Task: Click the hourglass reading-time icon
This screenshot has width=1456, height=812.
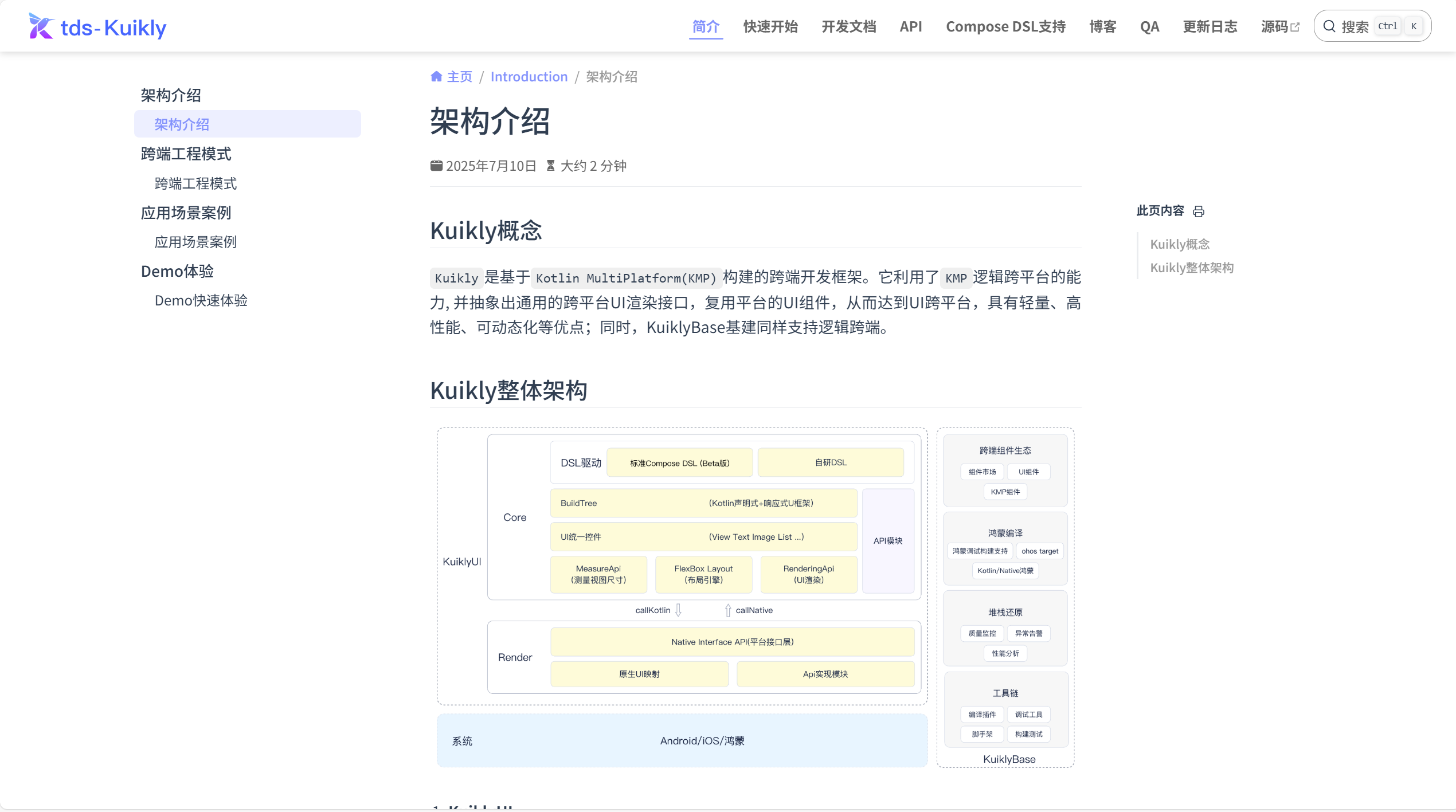Action: (x=550, y=166)
